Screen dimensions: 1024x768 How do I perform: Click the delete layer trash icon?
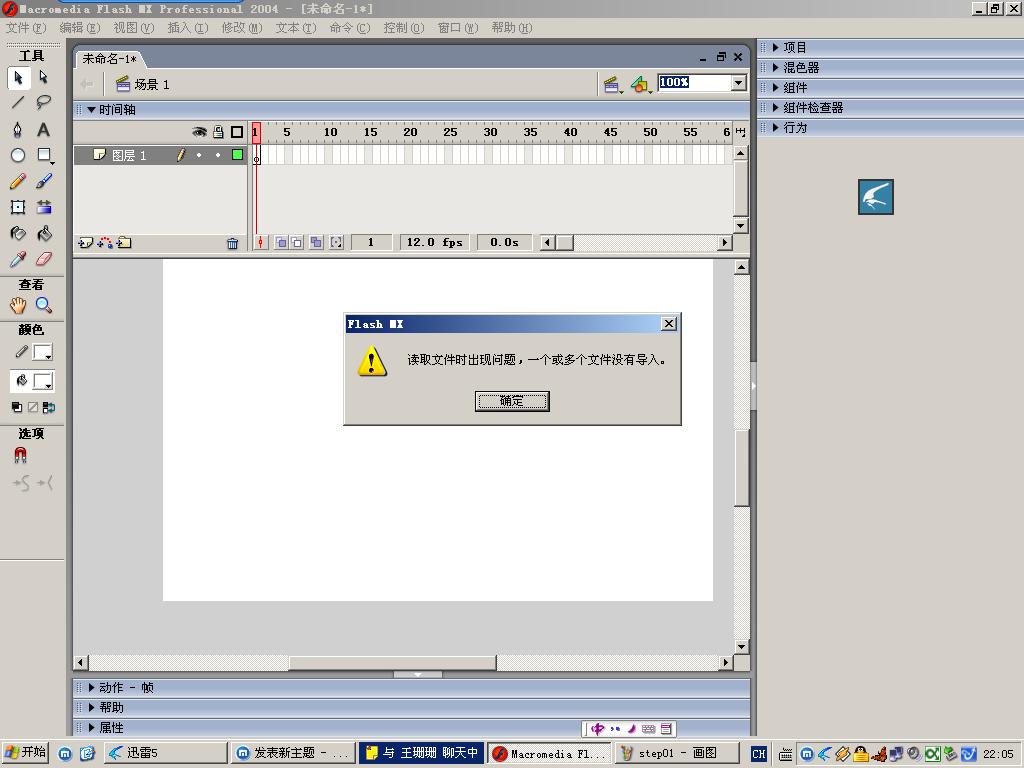[x=232, y=244]
